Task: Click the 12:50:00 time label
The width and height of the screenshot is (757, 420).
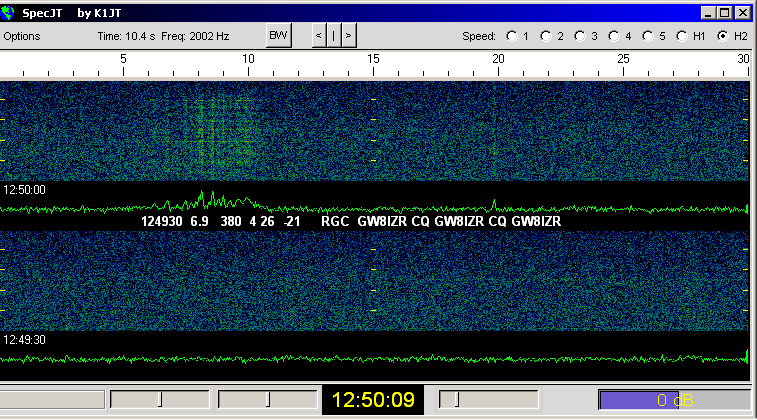Action: [x=24, y=190]
